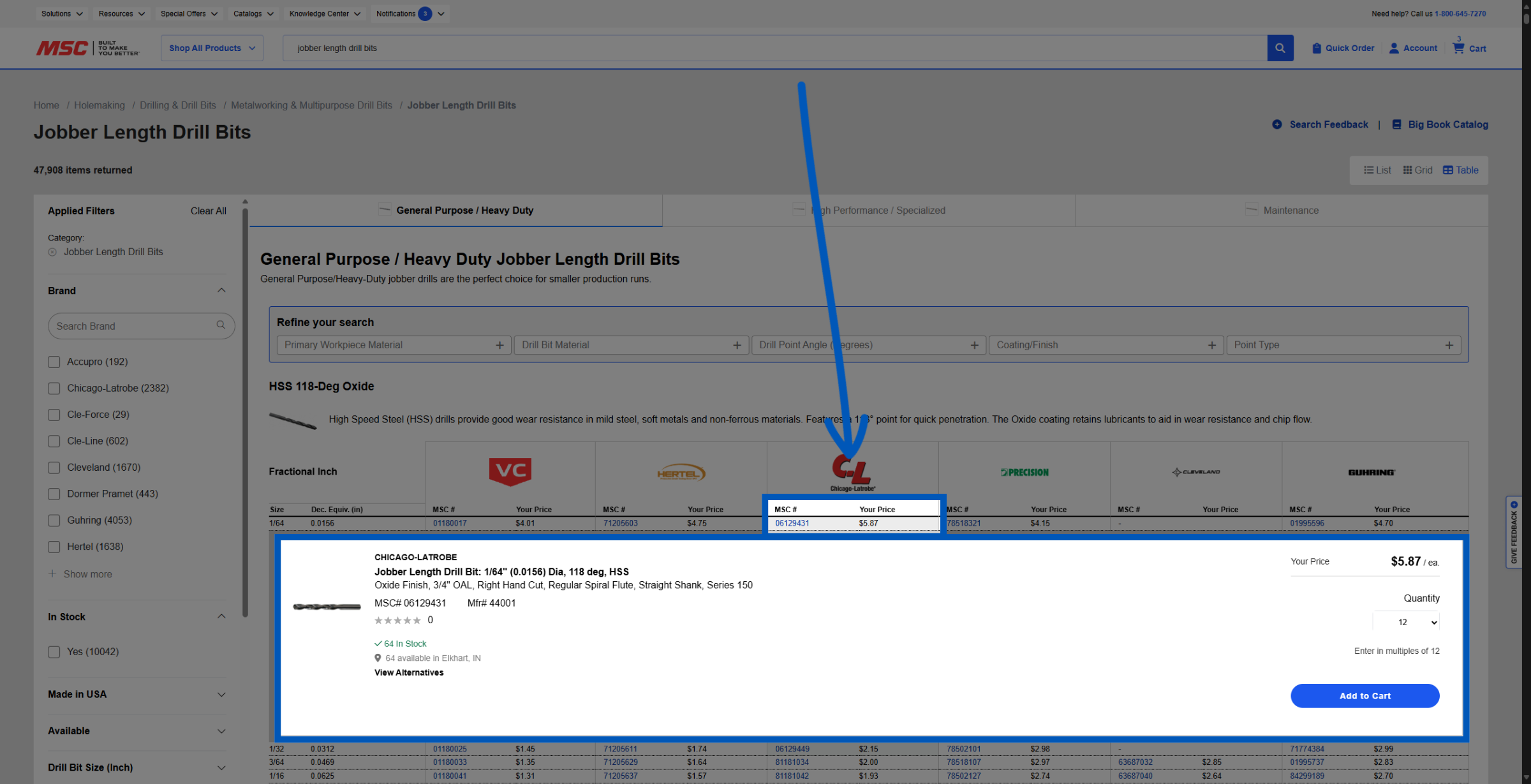The height and width of the screenshot is (784, 1531).
Task: Check the Cle-Line brand checkbox
Action: pos(54,441)
